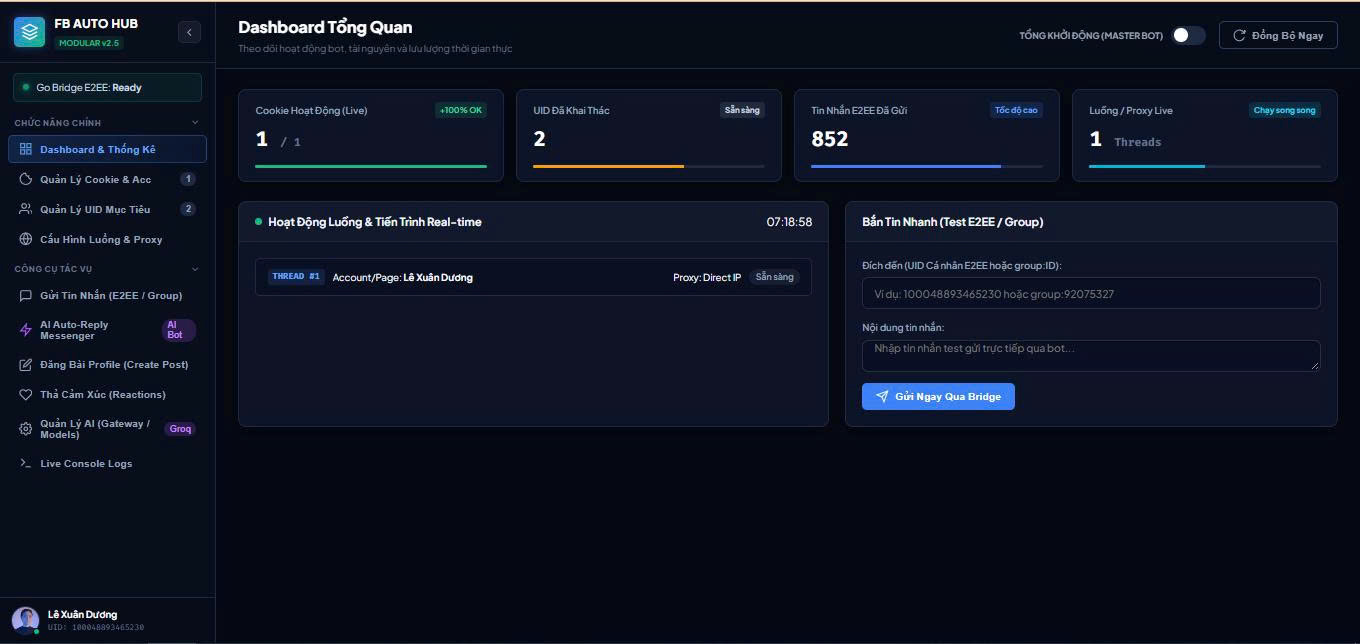This screenshot has height=644, width=1360.
Task: Click the users icon beside Quản Lý UID Mục Tiêu
Action: (26, 209)
